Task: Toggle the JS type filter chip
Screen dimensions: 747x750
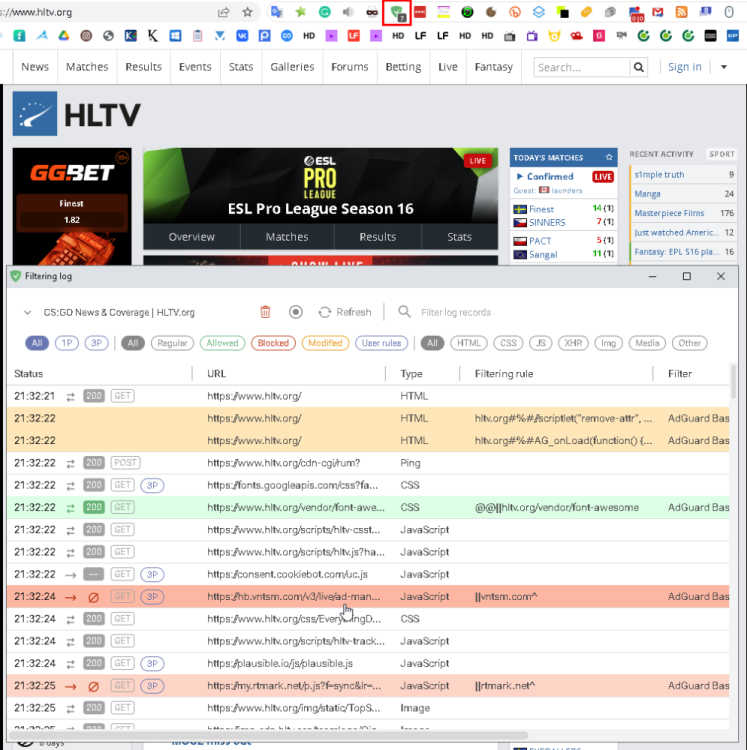Action: click(540, 343)
